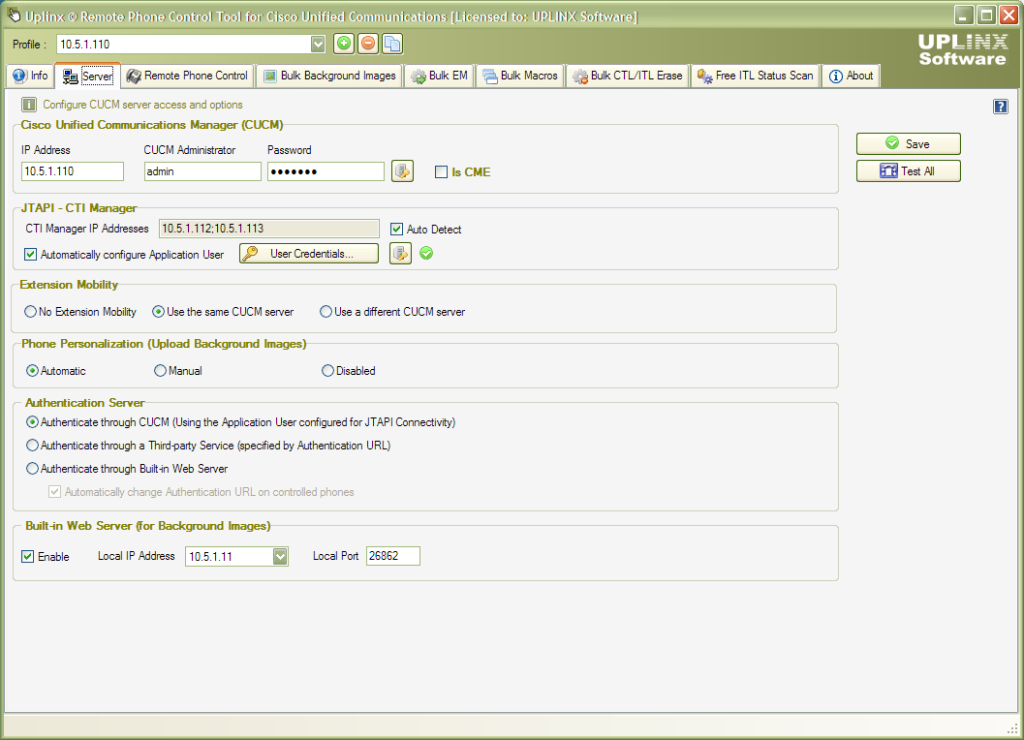
Task: Open the Profile dropdown list
Action: click(317, 44)
